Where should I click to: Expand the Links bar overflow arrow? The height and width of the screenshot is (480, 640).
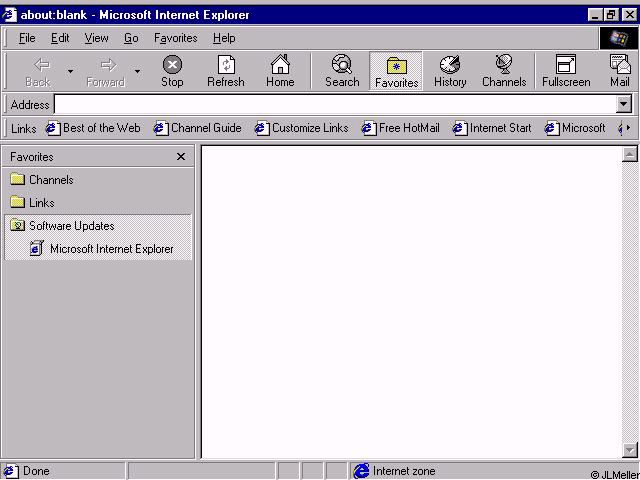tap(628, 128)
